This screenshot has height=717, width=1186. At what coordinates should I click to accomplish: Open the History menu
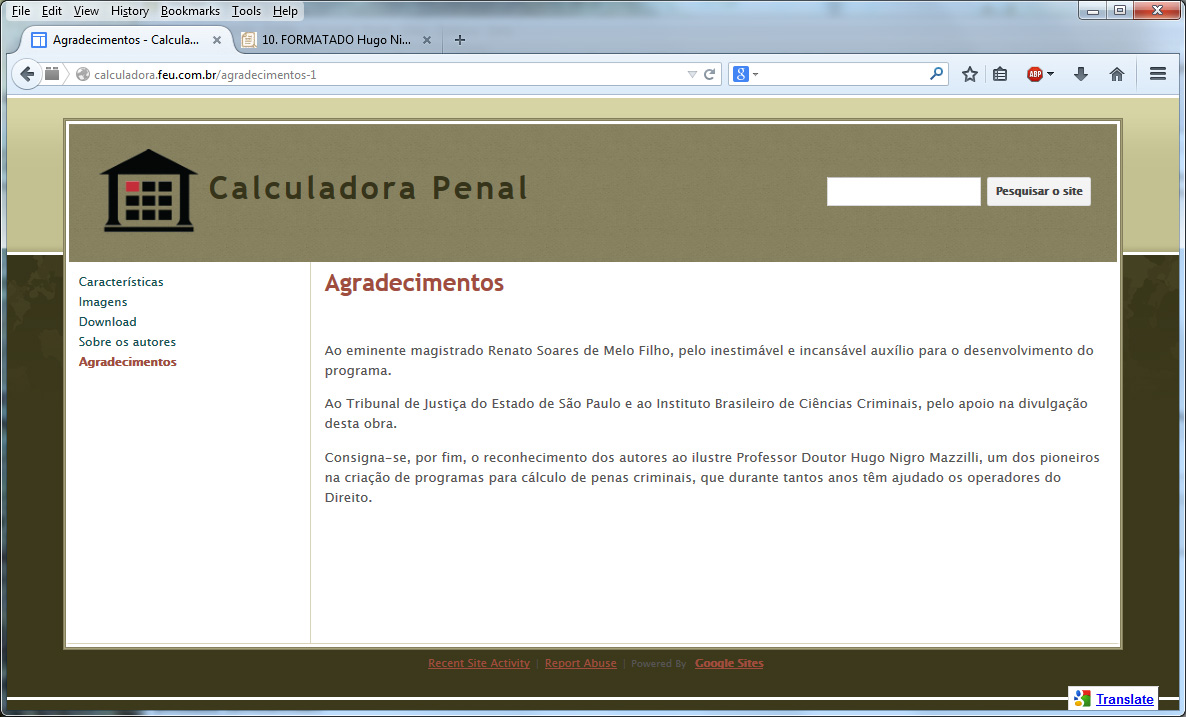click(130, 11)
